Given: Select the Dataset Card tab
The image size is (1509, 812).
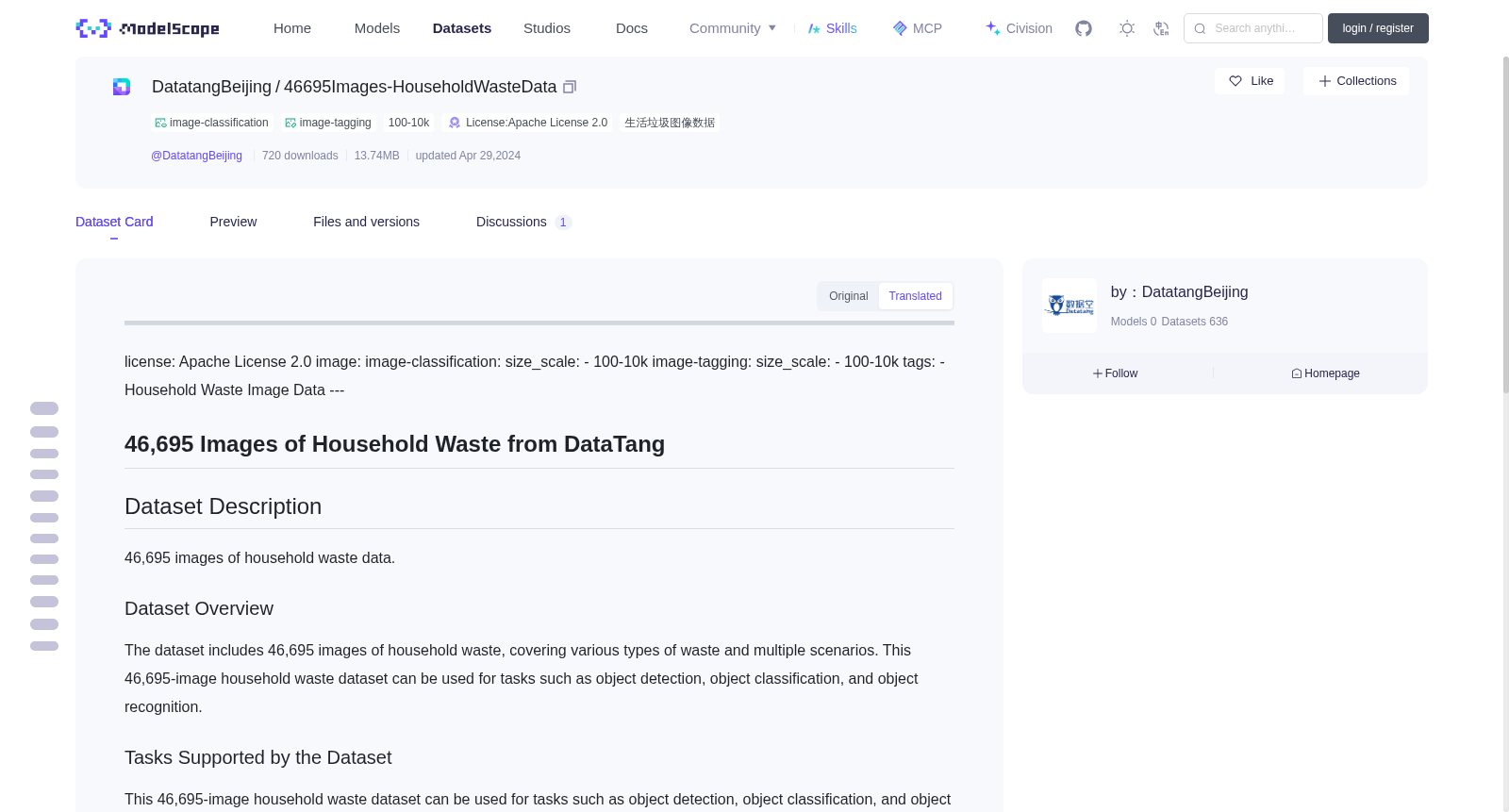Looking at the screenshot, I should coord(114,222).
